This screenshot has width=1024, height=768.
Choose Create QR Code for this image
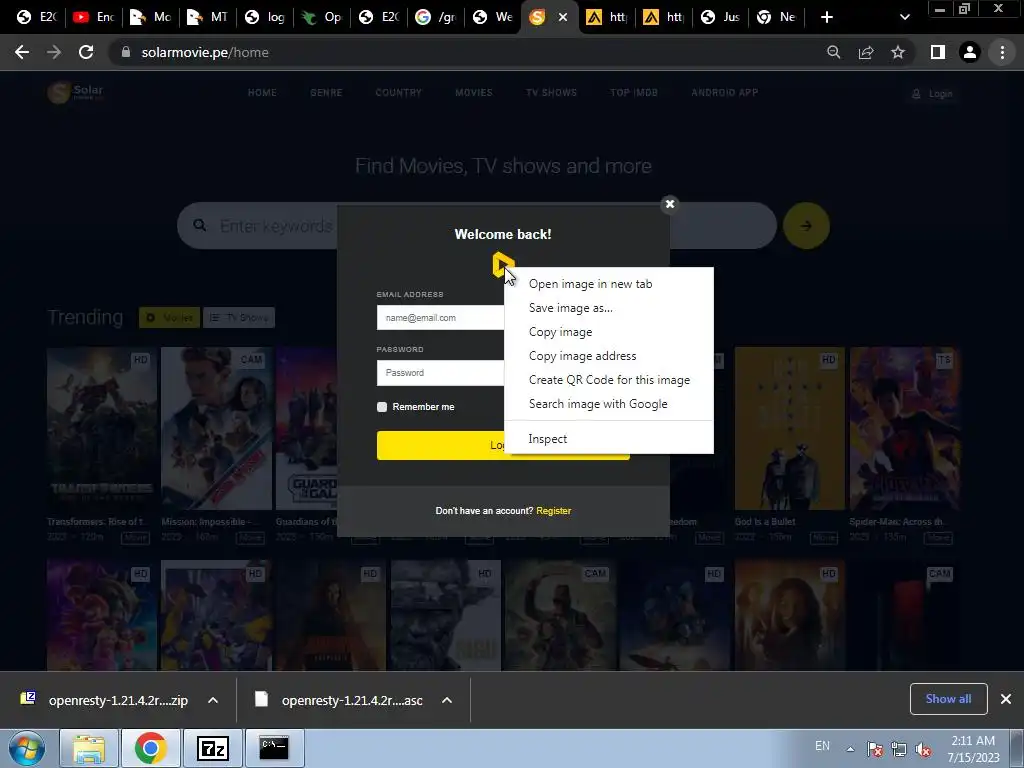coord(609,380)
